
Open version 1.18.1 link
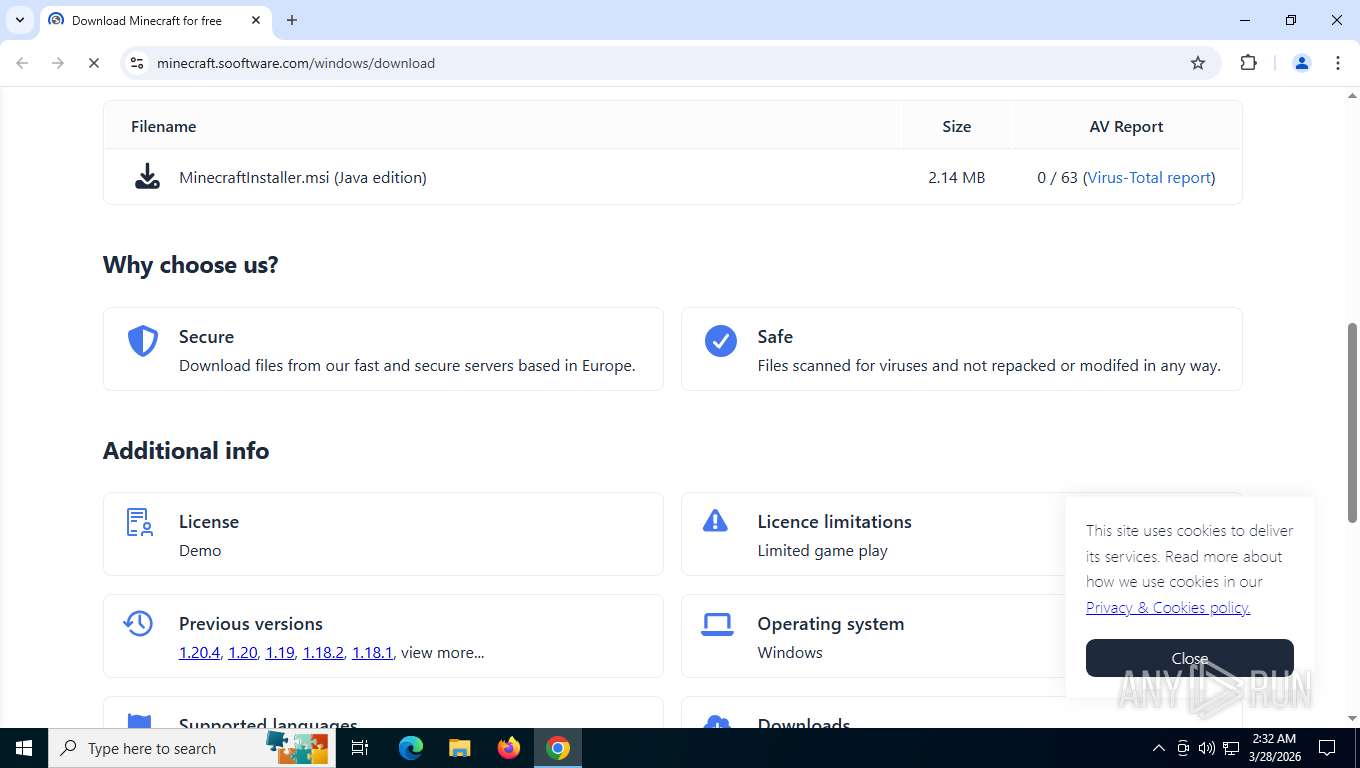(x=372, y=653)
